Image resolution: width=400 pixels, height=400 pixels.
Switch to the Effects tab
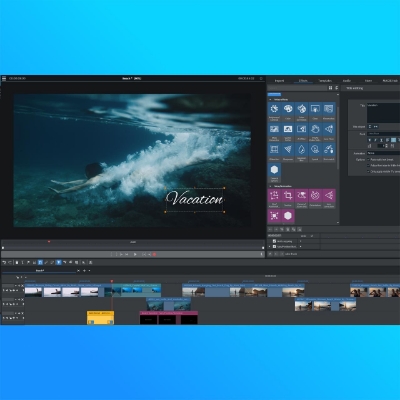303,81
